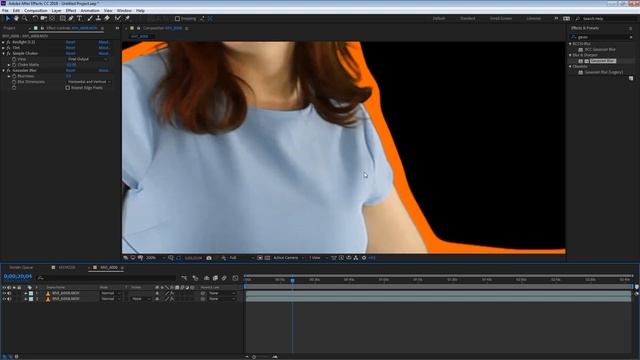Hide layer 2 video eye toggle

(4, 299)
